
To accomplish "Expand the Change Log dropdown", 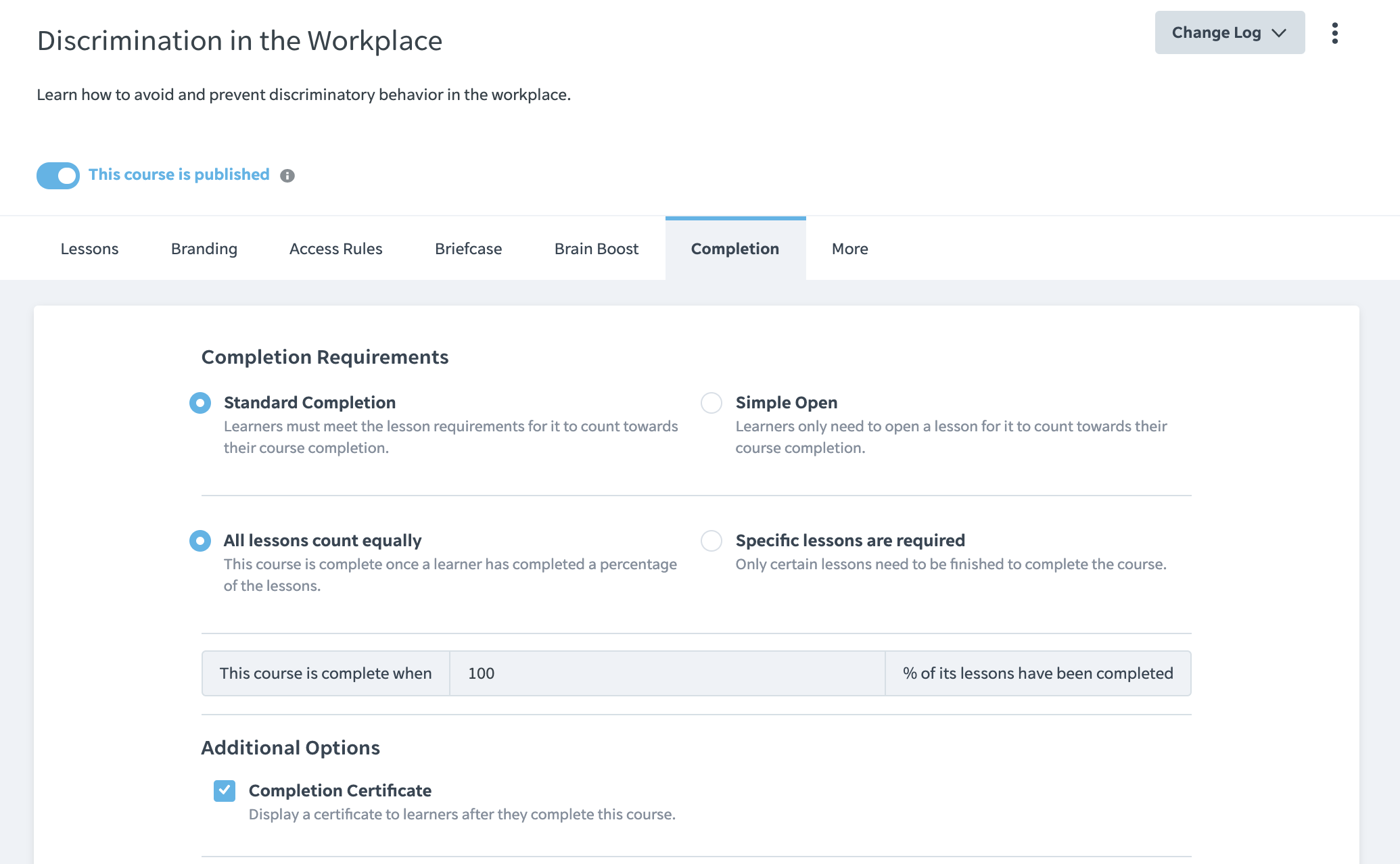I will [x=1230, y=32].
